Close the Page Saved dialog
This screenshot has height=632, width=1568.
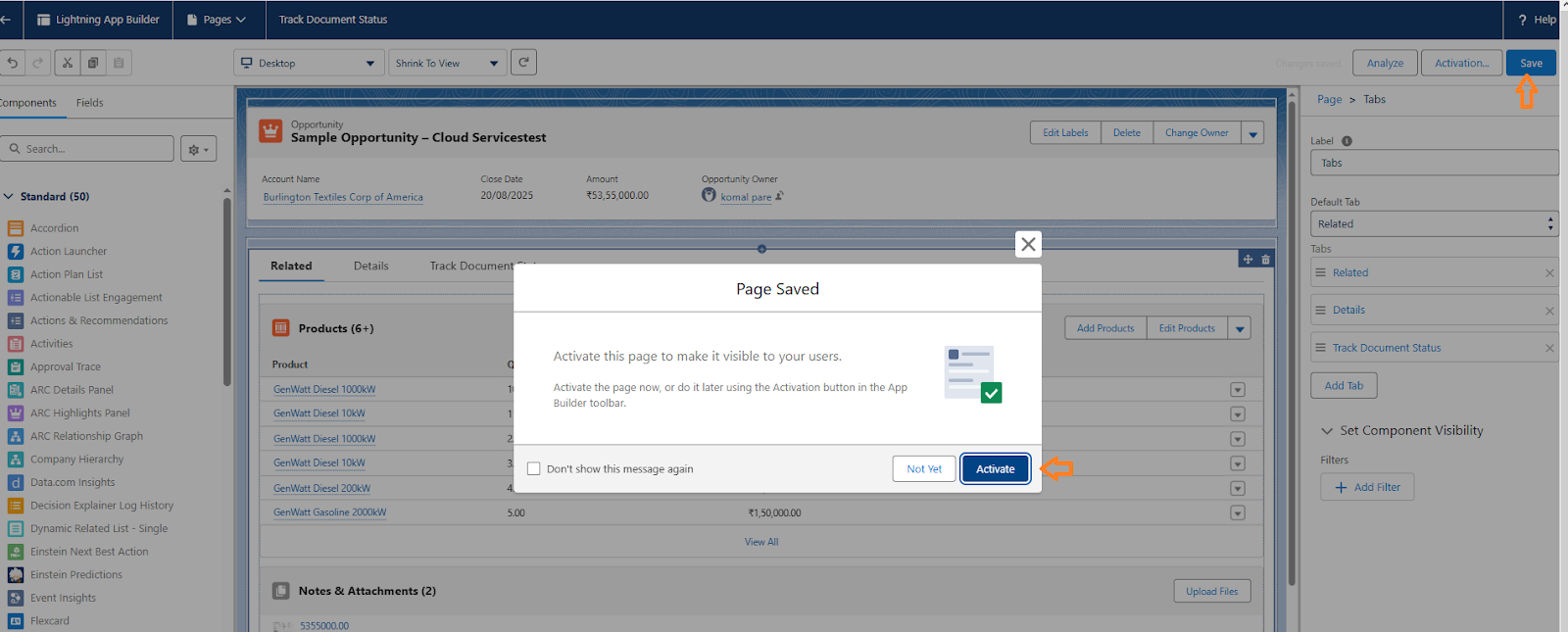pos(1028,244)
